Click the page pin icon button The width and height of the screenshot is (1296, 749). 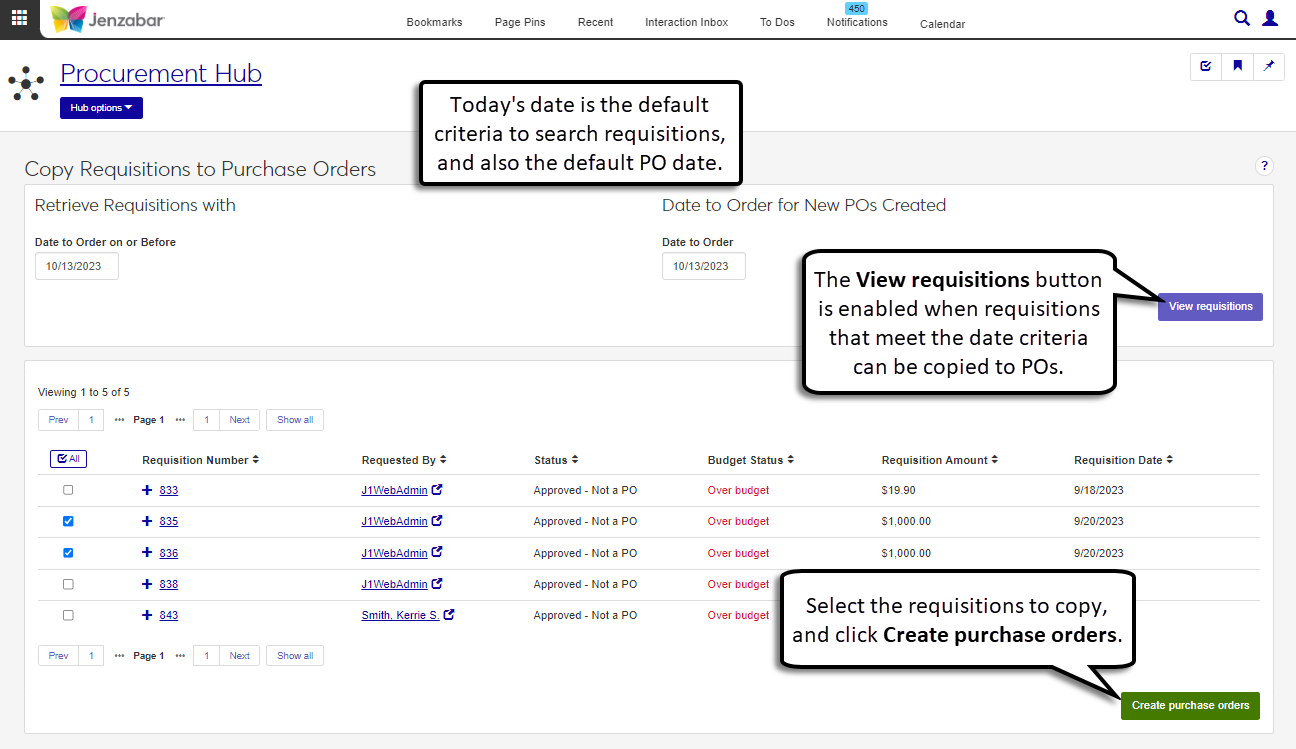1269,66
